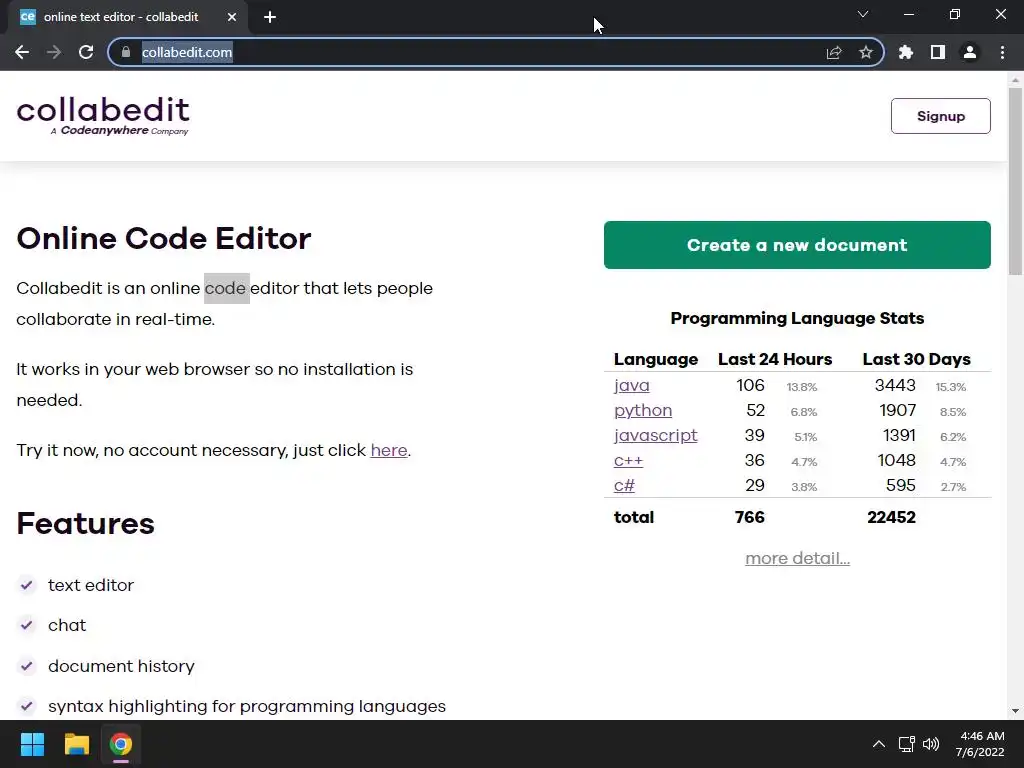
Task: Open the 'more detail...' link
Action: 797,558
